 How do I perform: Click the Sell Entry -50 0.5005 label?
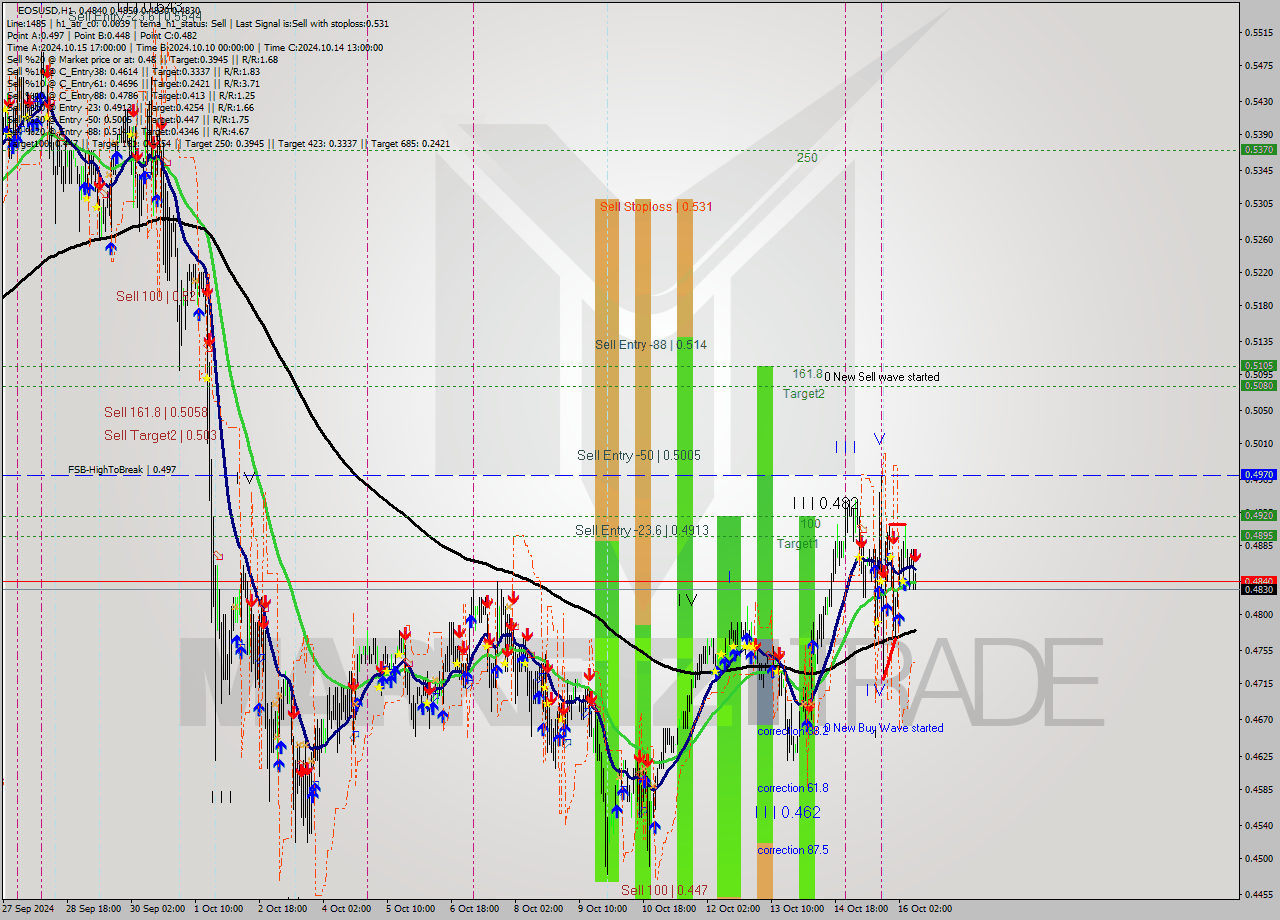click(x=639, y=455)
